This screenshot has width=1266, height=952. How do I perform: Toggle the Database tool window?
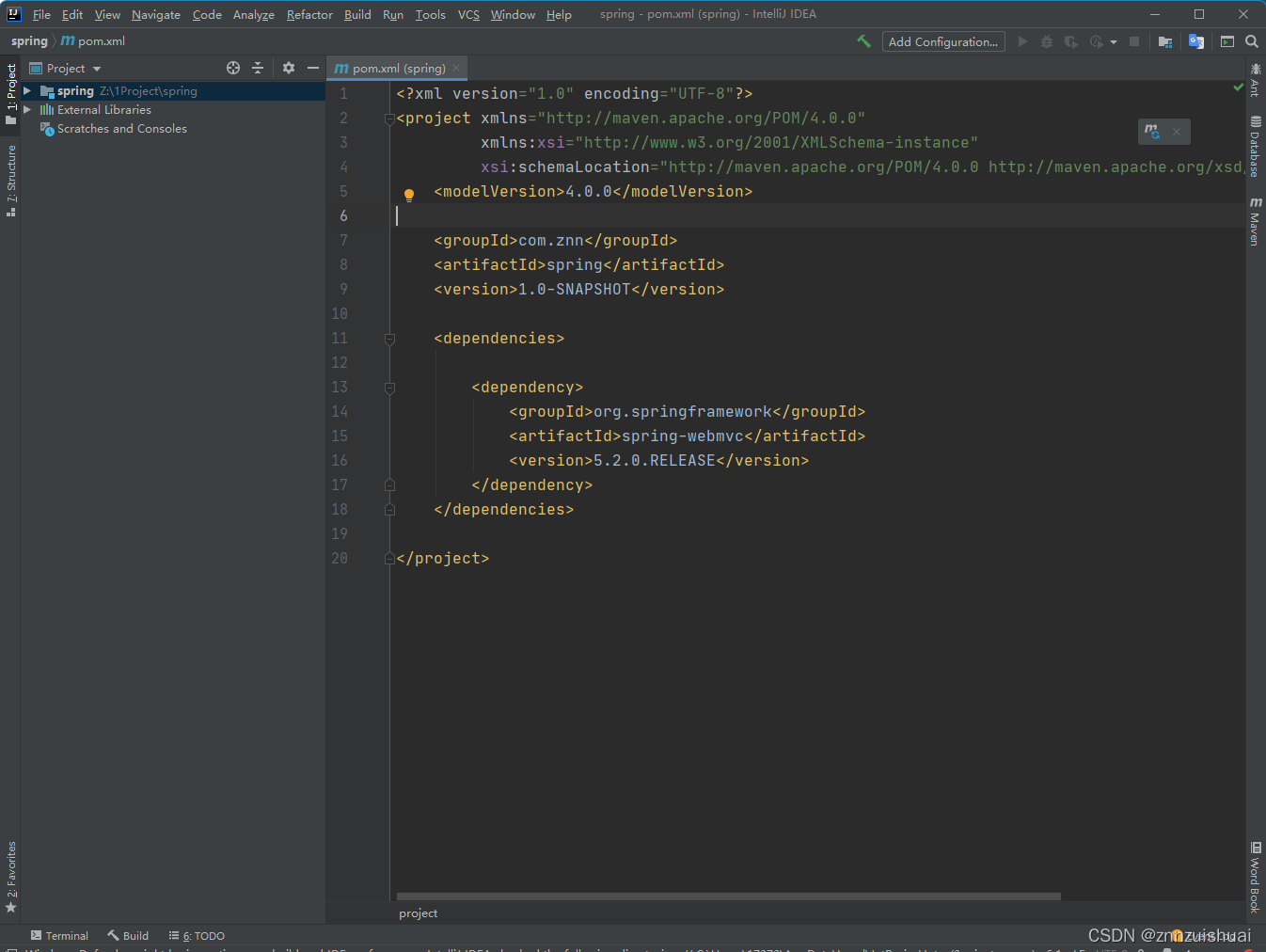pyautogui.click(x=1255, y=146)
